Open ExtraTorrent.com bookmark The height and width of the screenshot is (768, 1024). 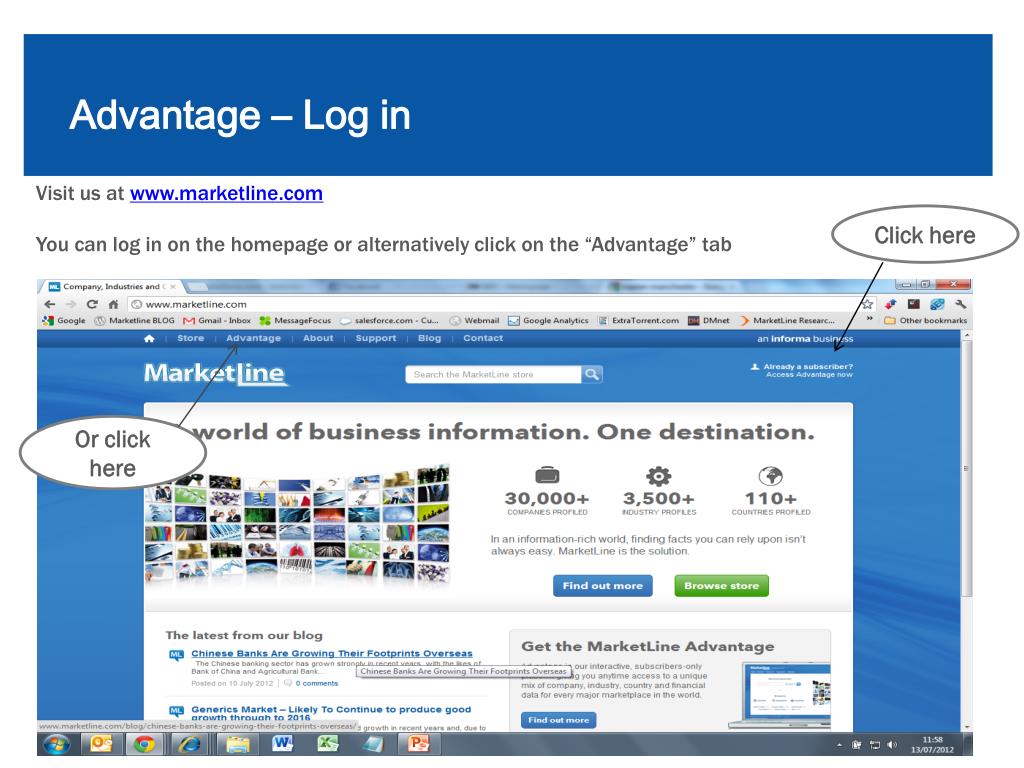[638, 321]
